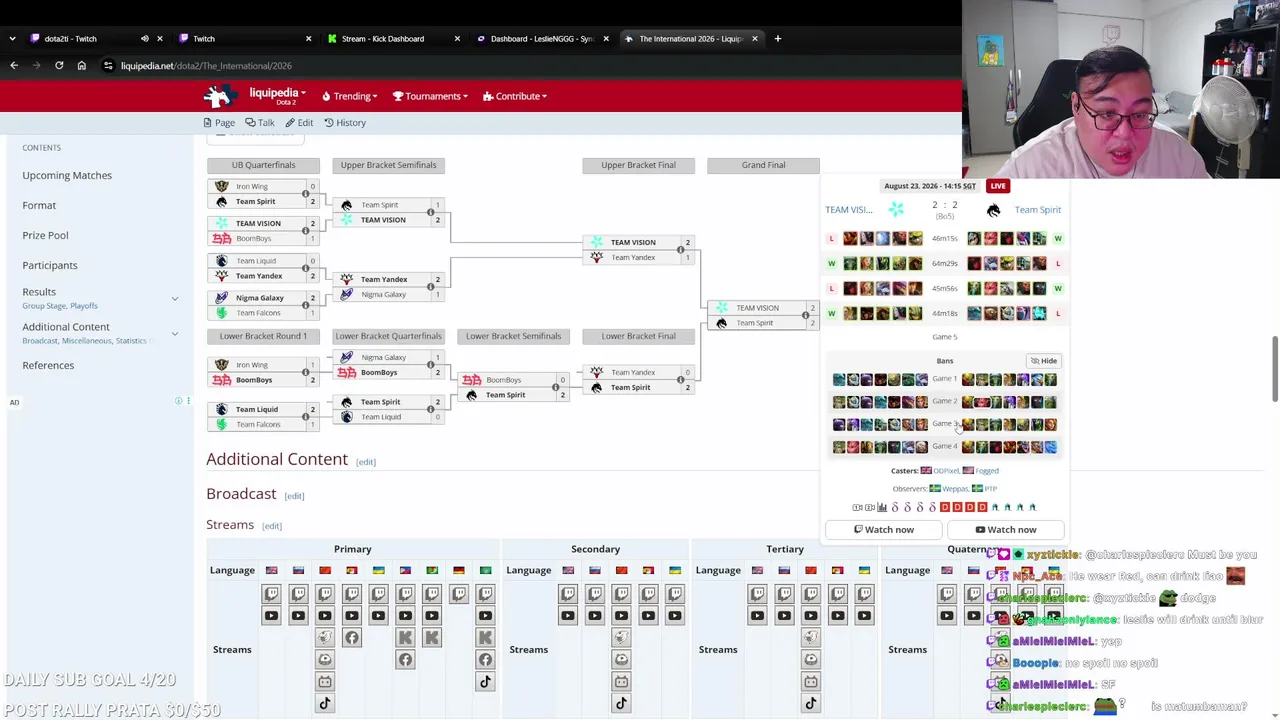Click edit link next to Additional Content heading
The image size is (1280, 720).
pyautogui.click(x=366, y=462)
